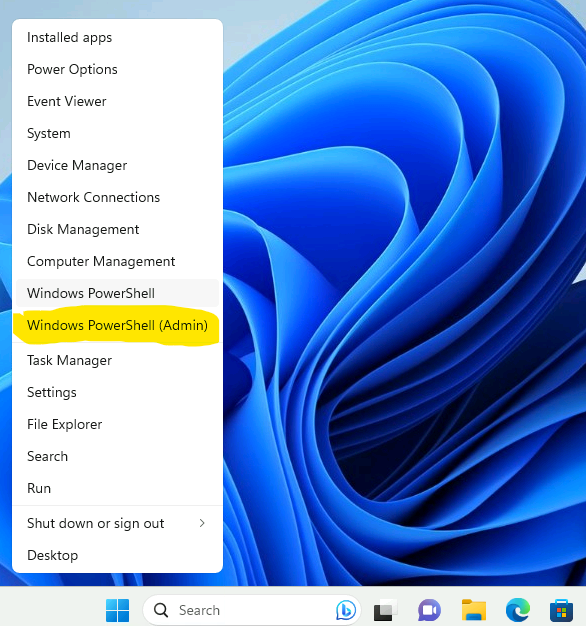The height and width of the screenshot is (626, 586).
Task: Launch Event Viewer from the menu
Action: (117, 101)
